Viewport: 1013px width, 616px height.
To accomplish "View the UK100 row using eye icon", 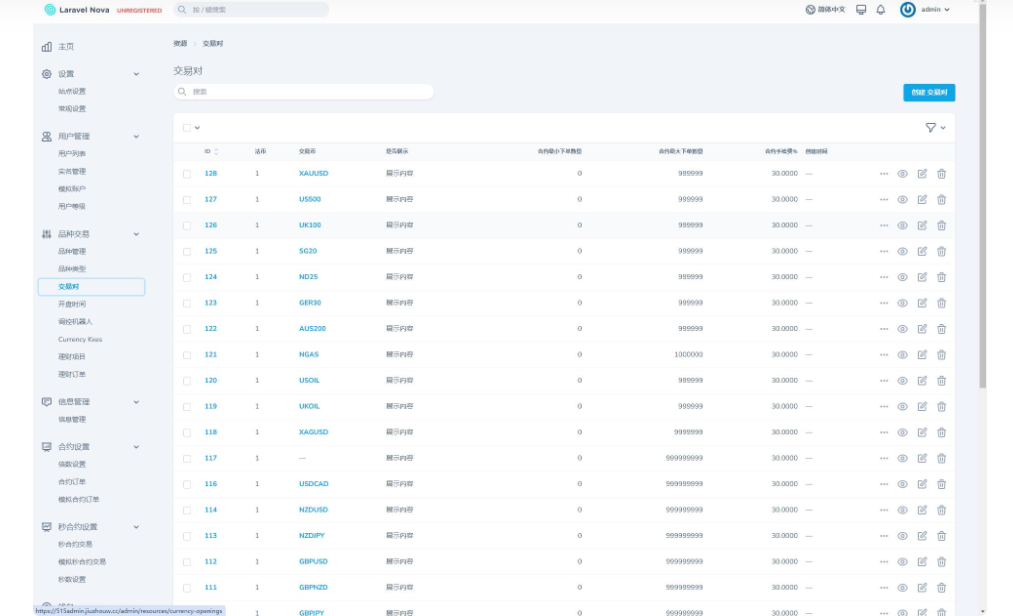I will point(902,225).
